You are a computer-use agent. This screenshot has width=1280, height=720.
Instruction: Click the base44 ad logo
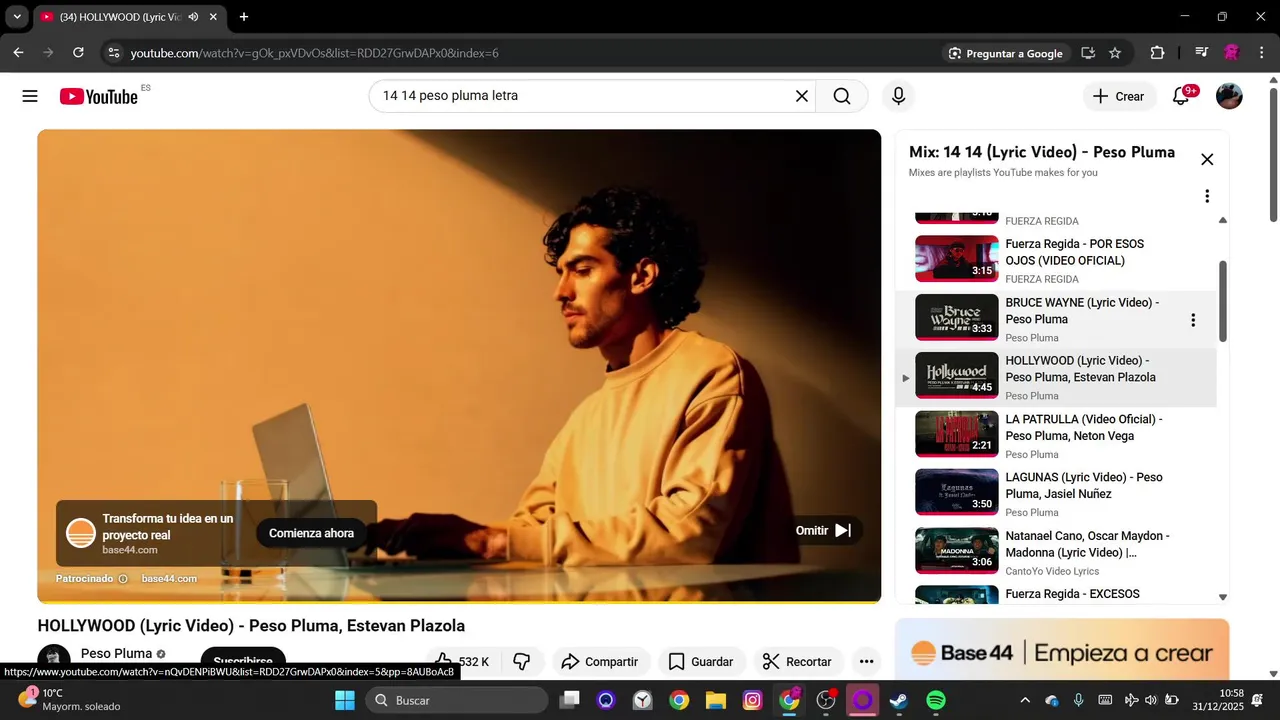tap(81, 533)
